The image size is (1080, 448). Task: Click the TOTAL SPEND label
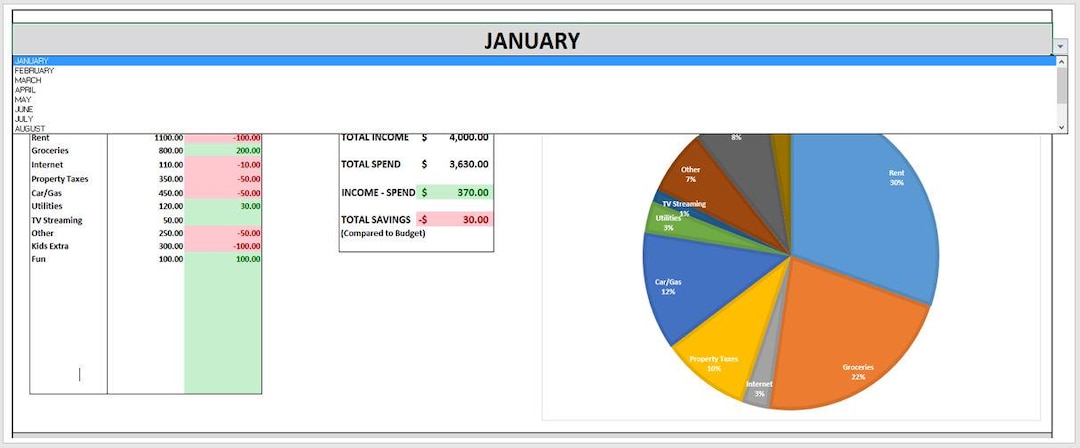coord(371,164)
